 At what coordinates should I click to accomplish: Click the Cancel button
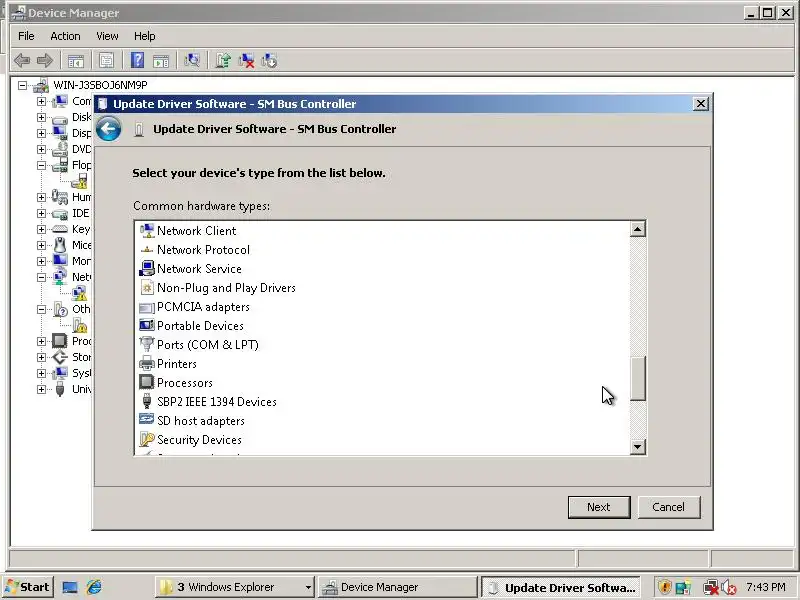(668, 507)
